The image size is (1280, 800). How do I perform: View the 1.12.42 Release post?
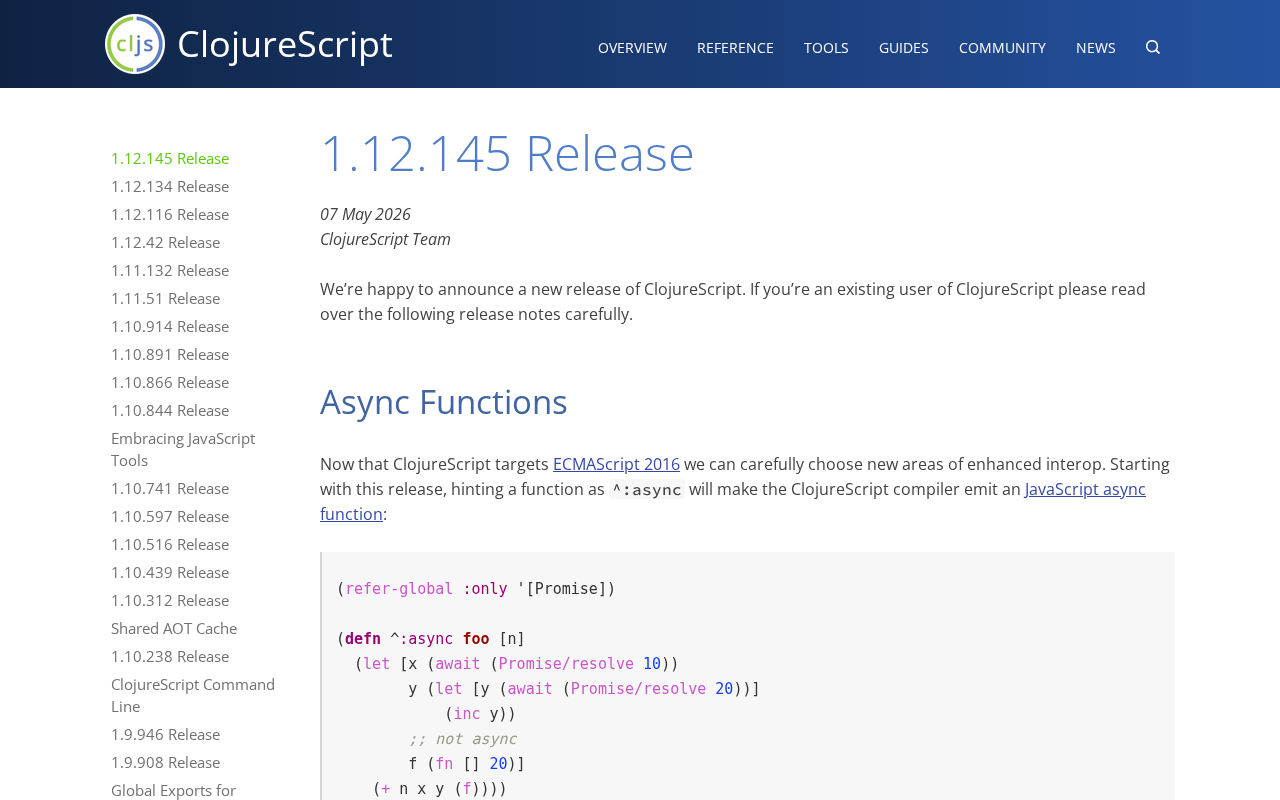[165, 242]
